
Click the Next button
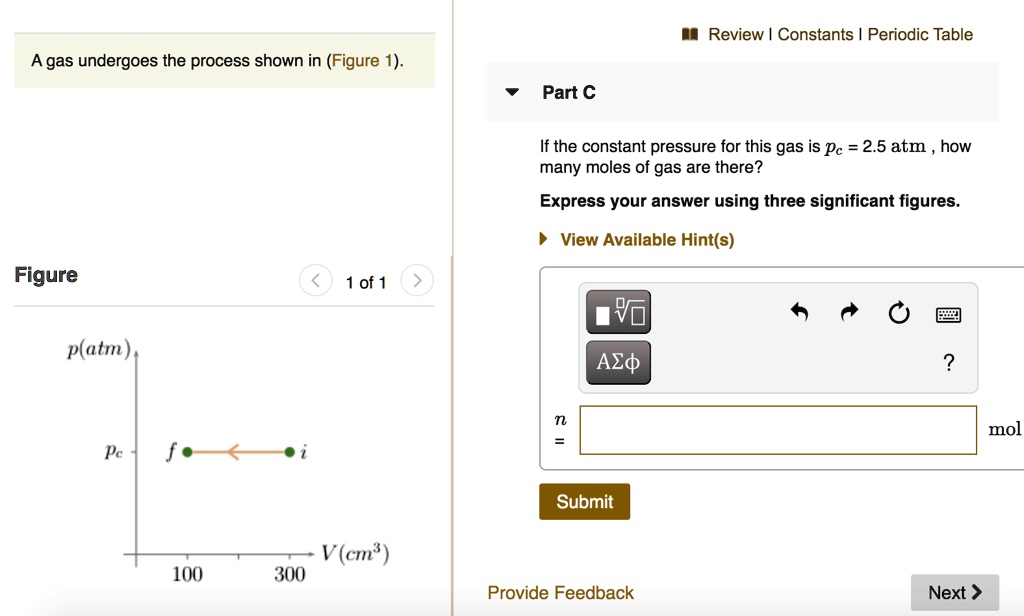[953, 592]
